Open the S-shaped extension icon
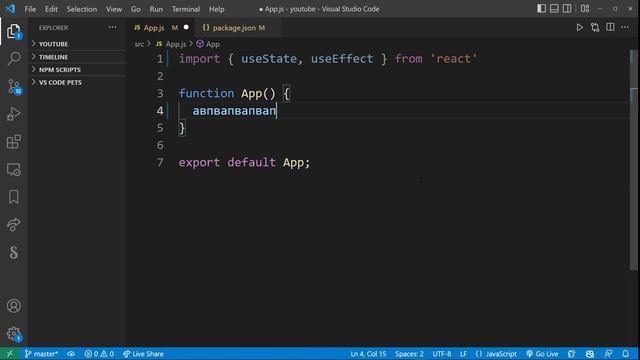The image size is (640, 360). click(13, 252)
